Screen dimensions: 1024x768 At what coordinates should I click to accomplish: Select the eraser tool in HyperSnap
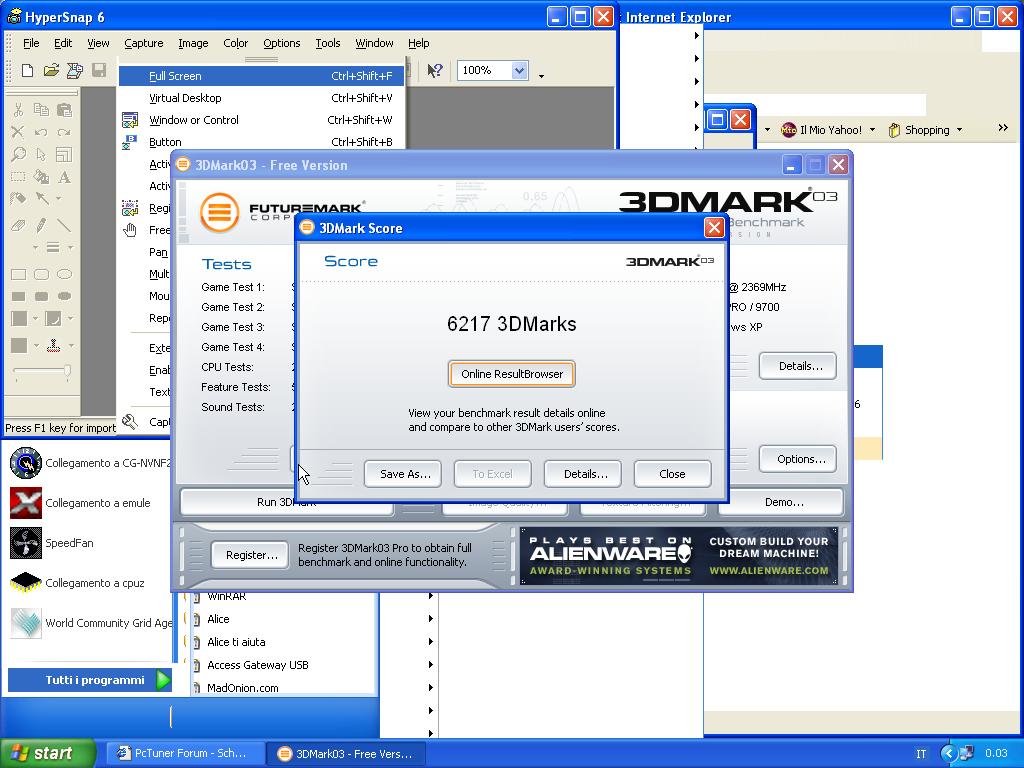[x=18, y=225]
